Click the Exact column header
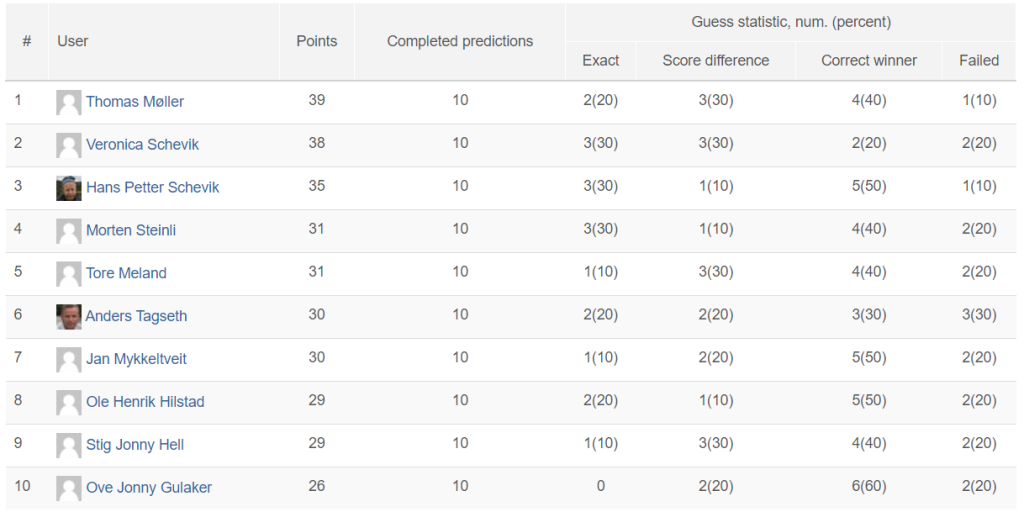Screen dimensions: 1024x512 coord(601,61)
